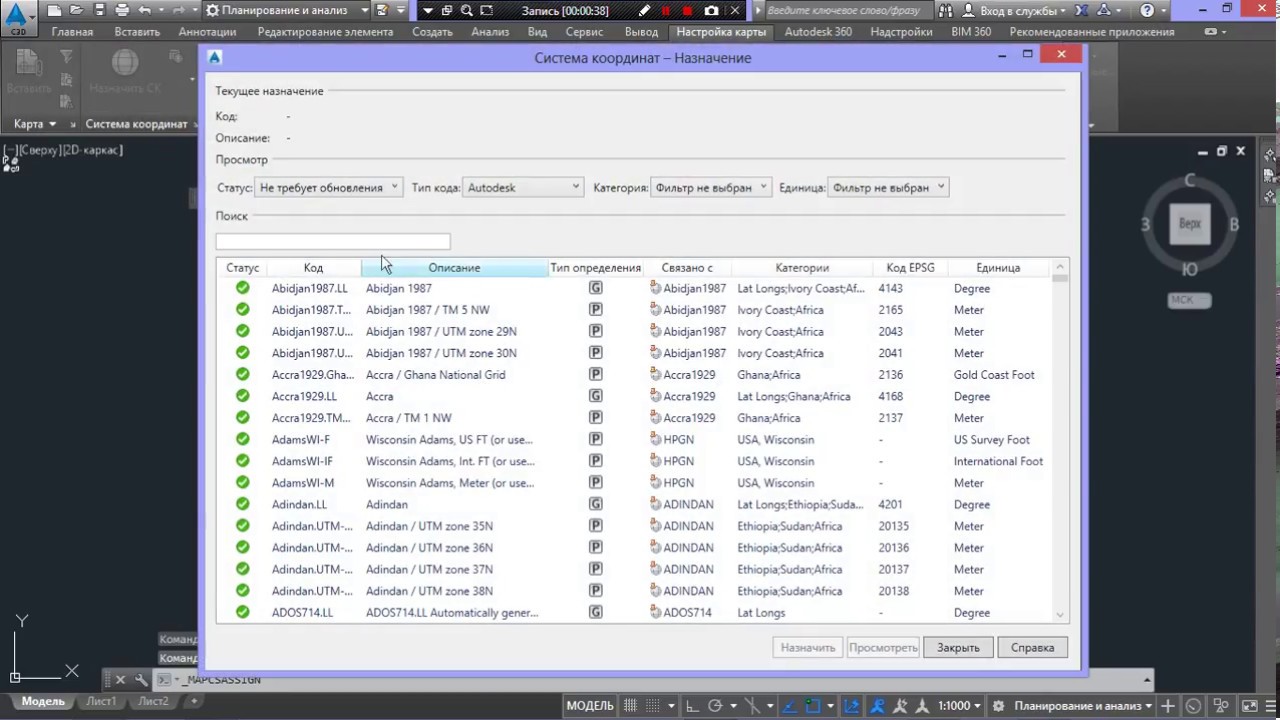Viewport: 1280px width, 720px height.
Task: Expand the Система координат panel dropdown
Action: [x=137, y=124]
